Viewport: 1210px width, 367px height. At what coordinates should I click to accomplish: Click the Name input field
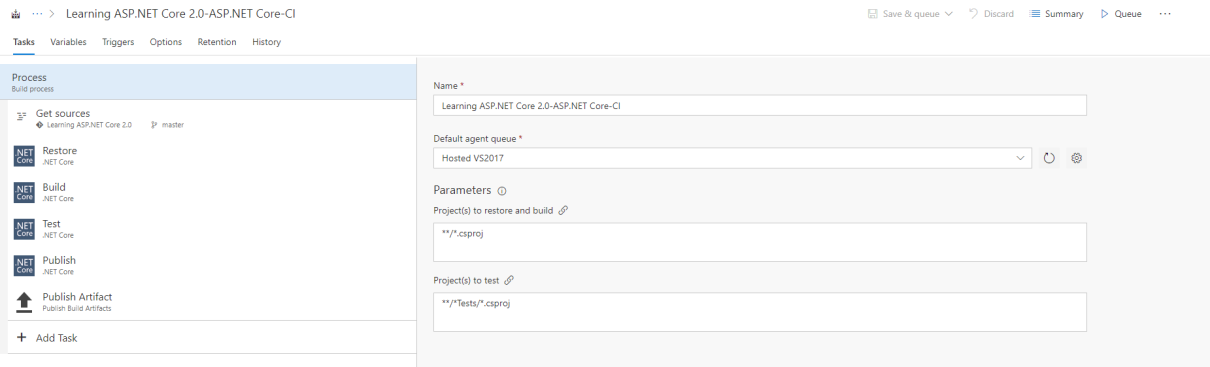760,105
